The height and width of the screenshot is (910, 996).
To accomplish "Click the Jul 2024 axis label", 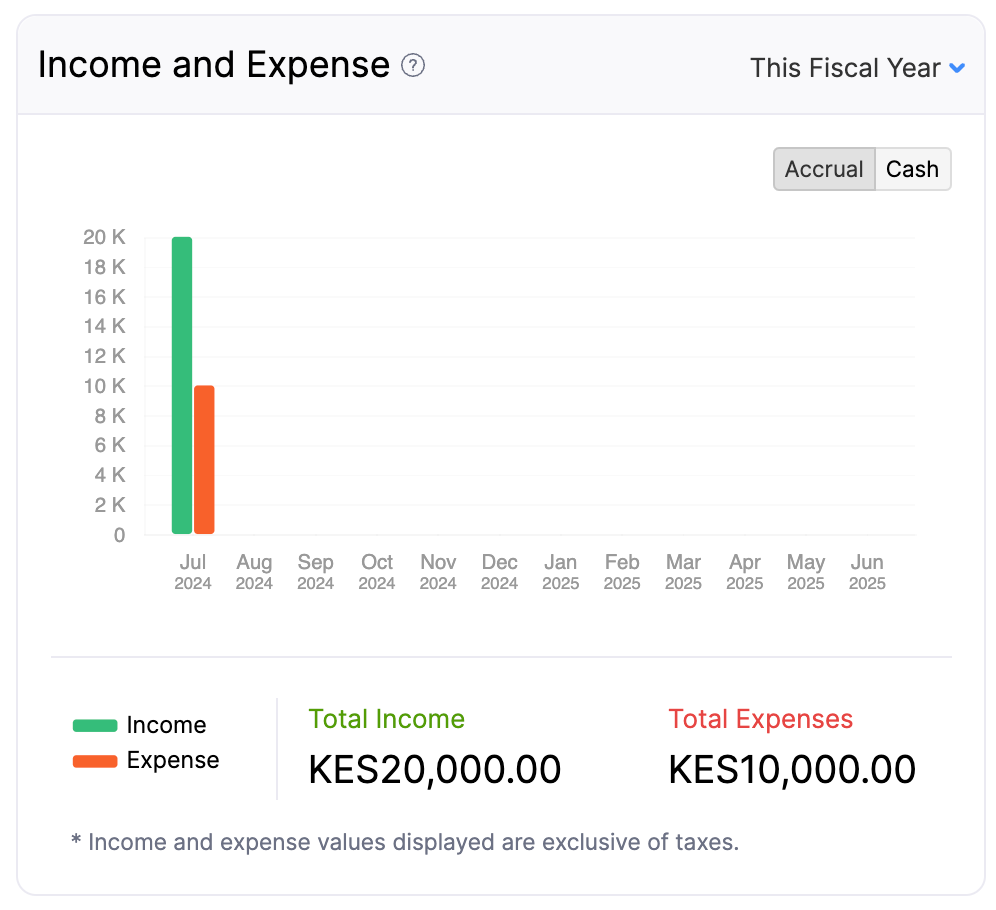I will tap(192, 572).
